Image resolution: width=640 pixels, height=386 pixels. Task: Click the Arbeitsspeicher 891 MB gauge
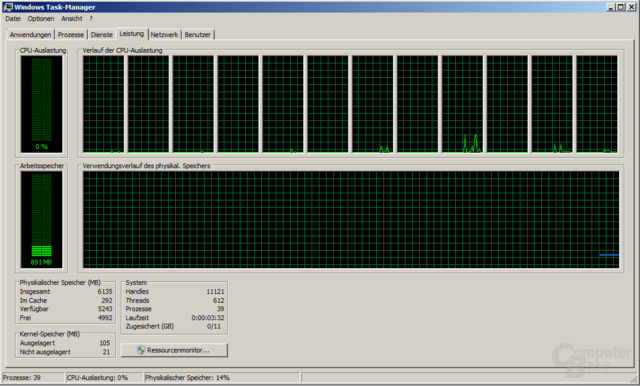(x=42, y=220)
